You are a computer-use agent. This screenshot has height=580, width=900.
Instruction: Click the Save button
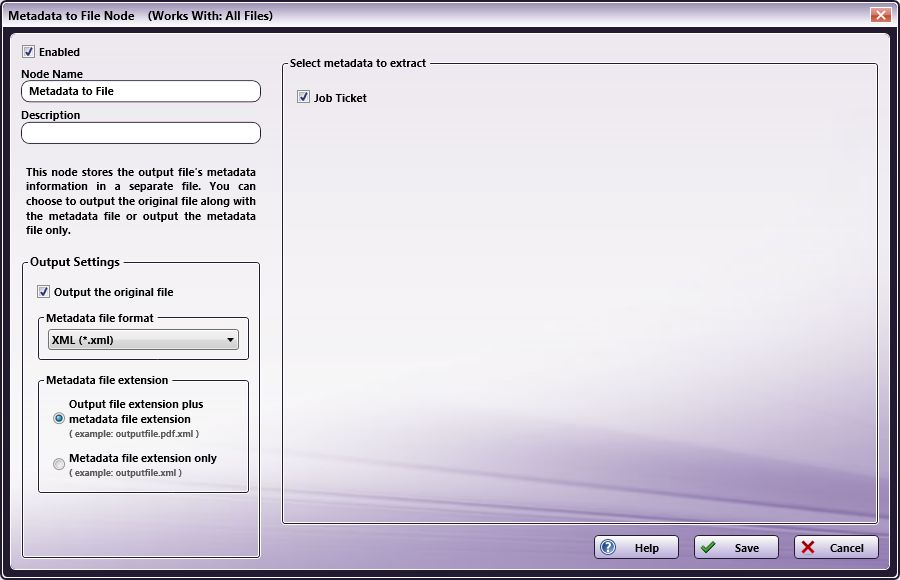pyautogui.click(x=736, y=547)
